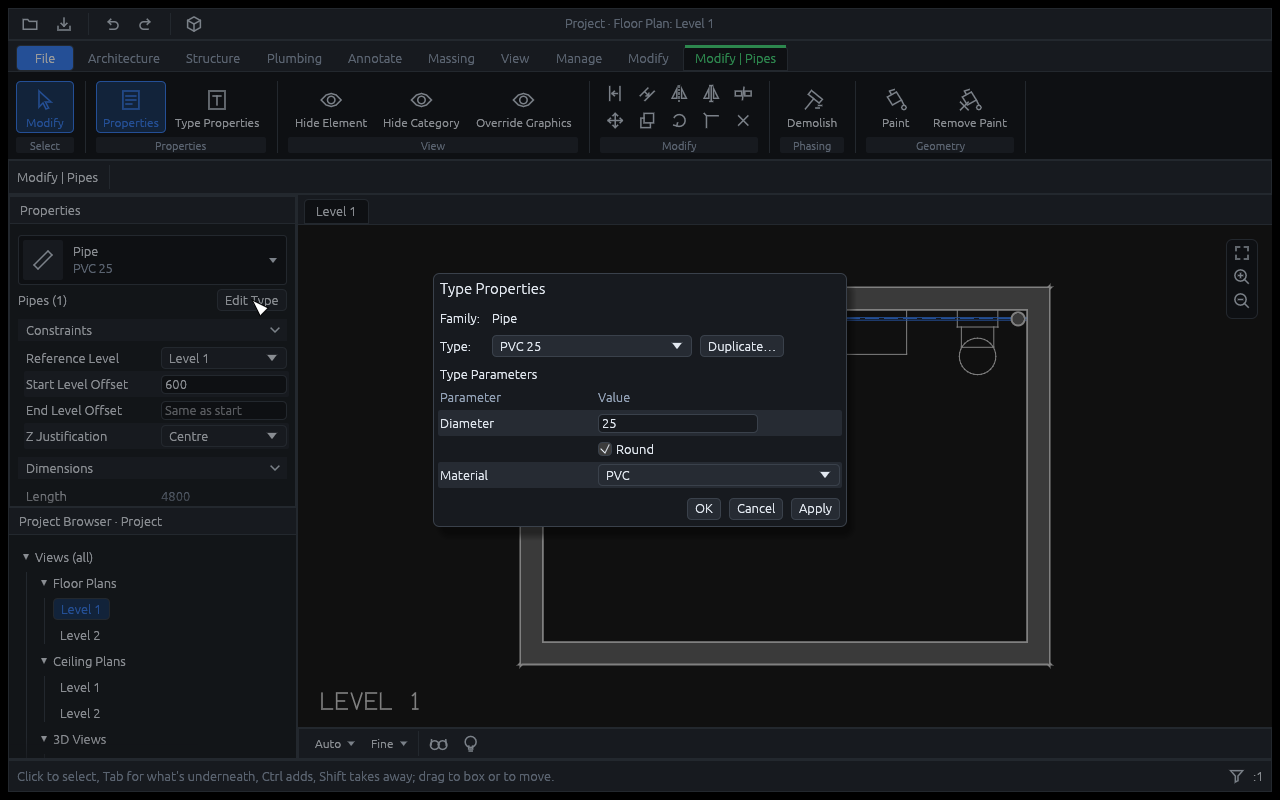
Task: Click the Align tool icon
Action: 615,93
